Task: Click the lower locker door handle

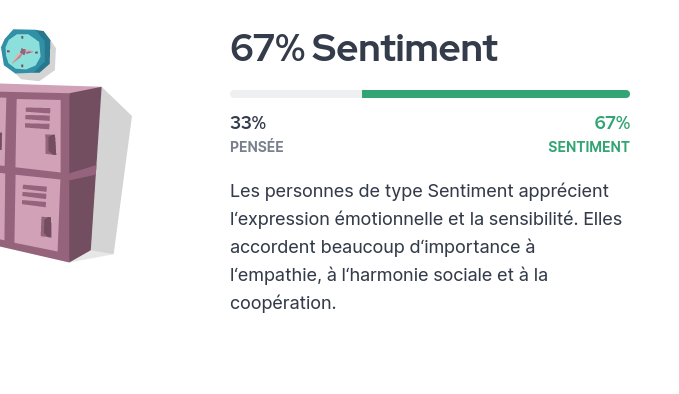Action: click(46, 227)
